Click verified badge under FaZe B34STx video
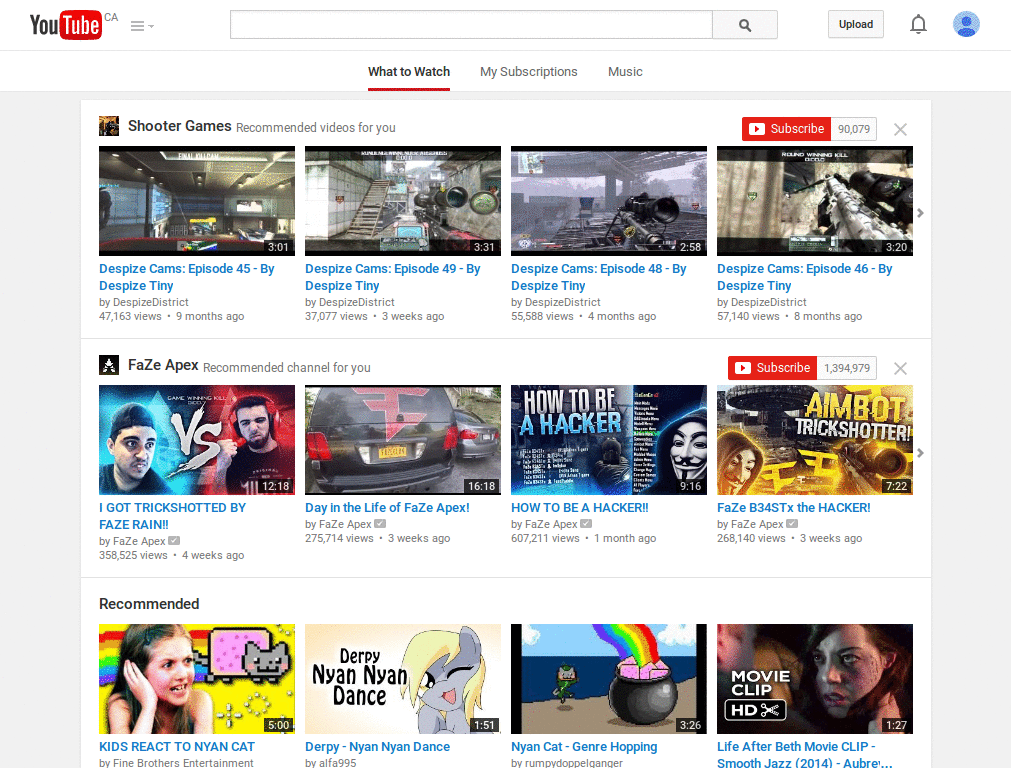 click(792, 524)
